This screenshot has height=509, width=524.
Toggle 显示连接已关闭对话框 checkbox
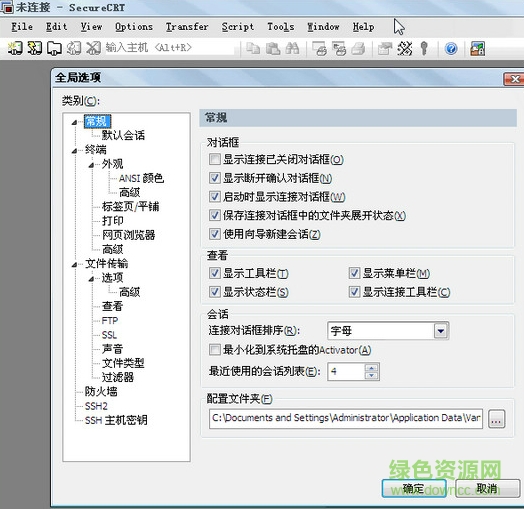click(215, 159)
